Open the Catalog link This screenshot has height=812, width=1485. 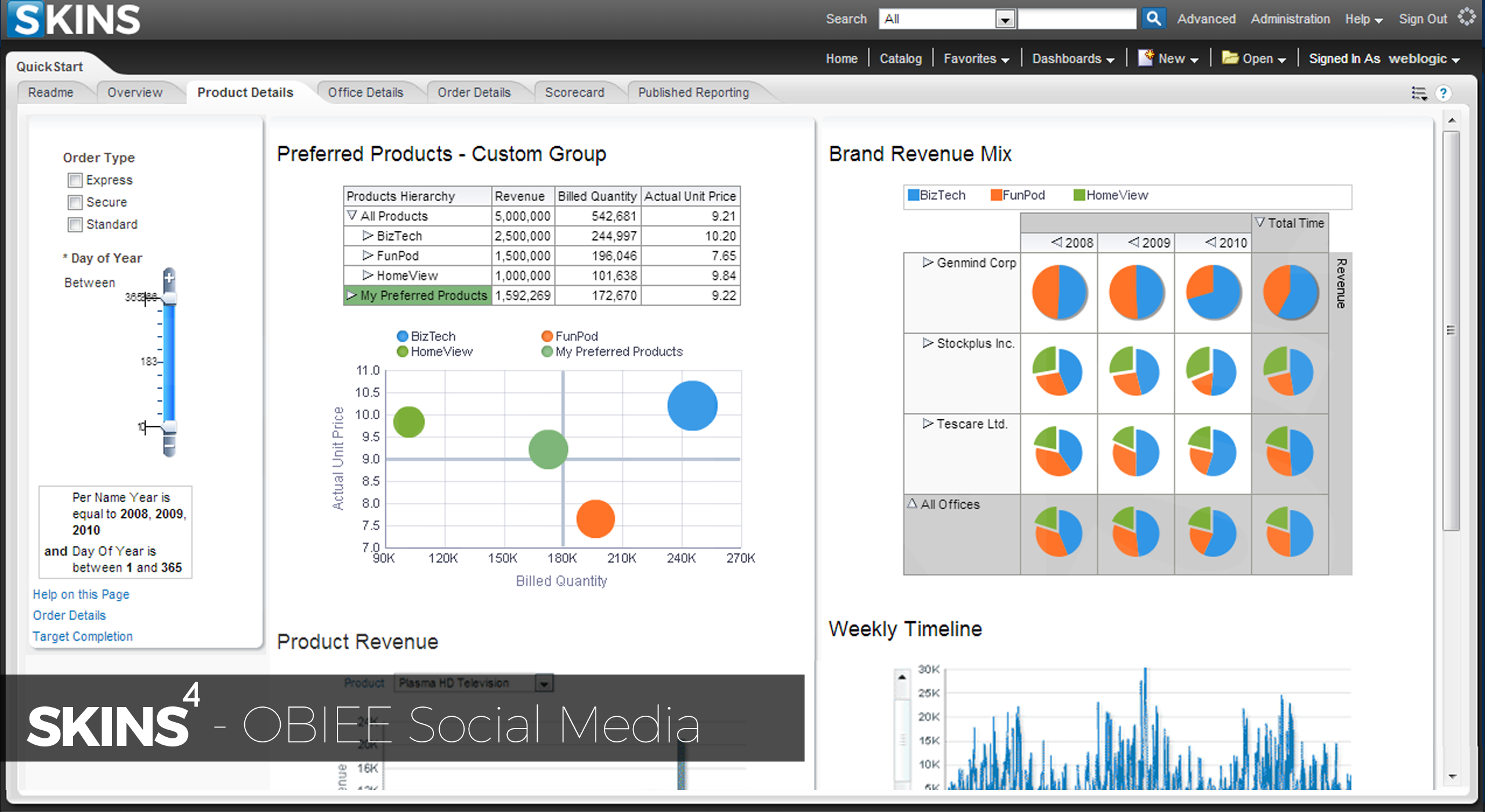tap(900, 59)
